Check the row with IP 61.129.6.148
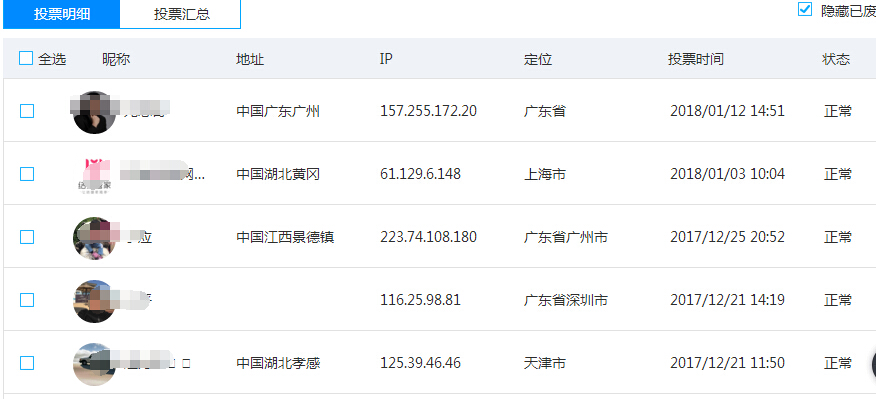The width and height of the screenshot is (876, 399). (27, 174)
